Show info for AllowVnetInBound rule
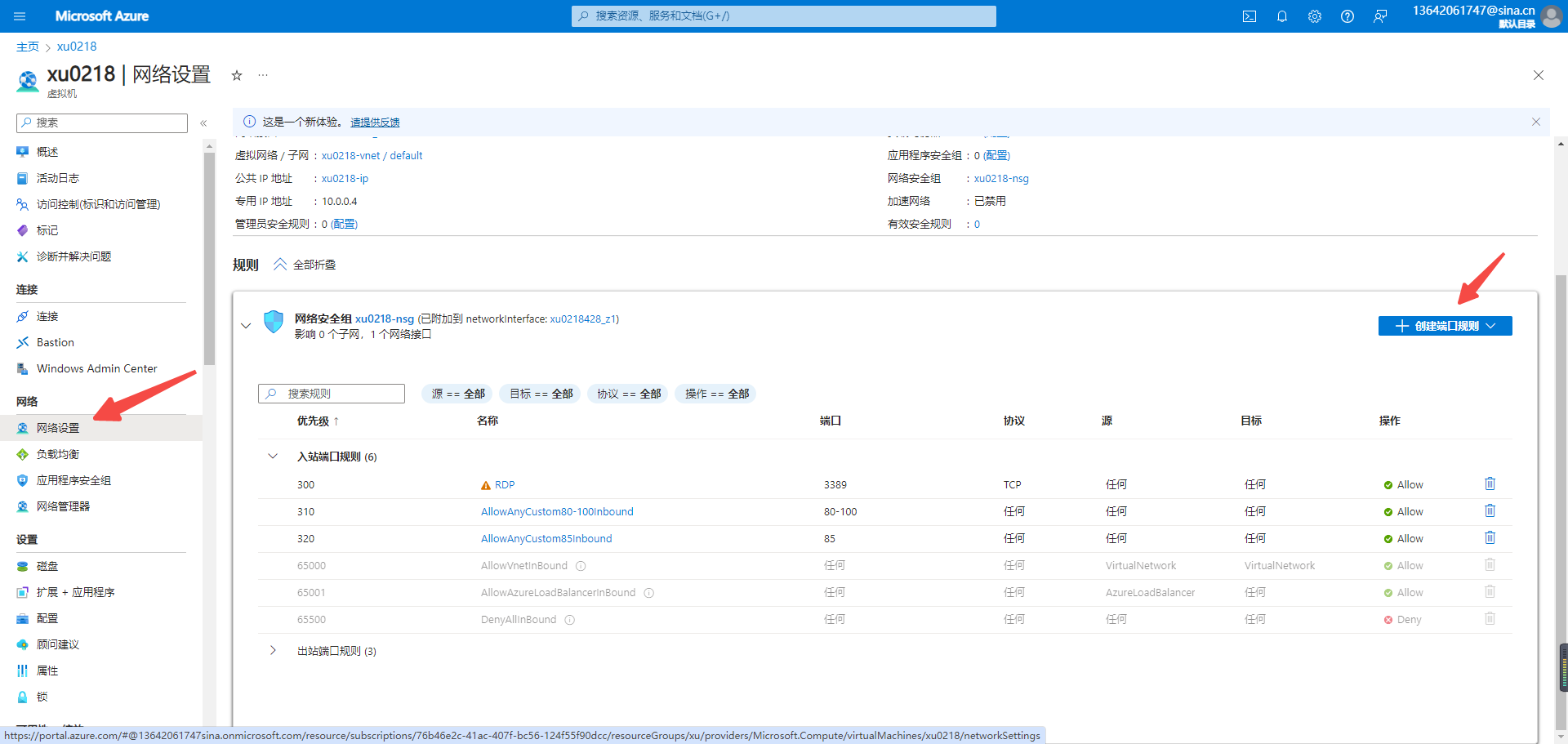Viewport: 1568px width, 744px height. (581, 566)
